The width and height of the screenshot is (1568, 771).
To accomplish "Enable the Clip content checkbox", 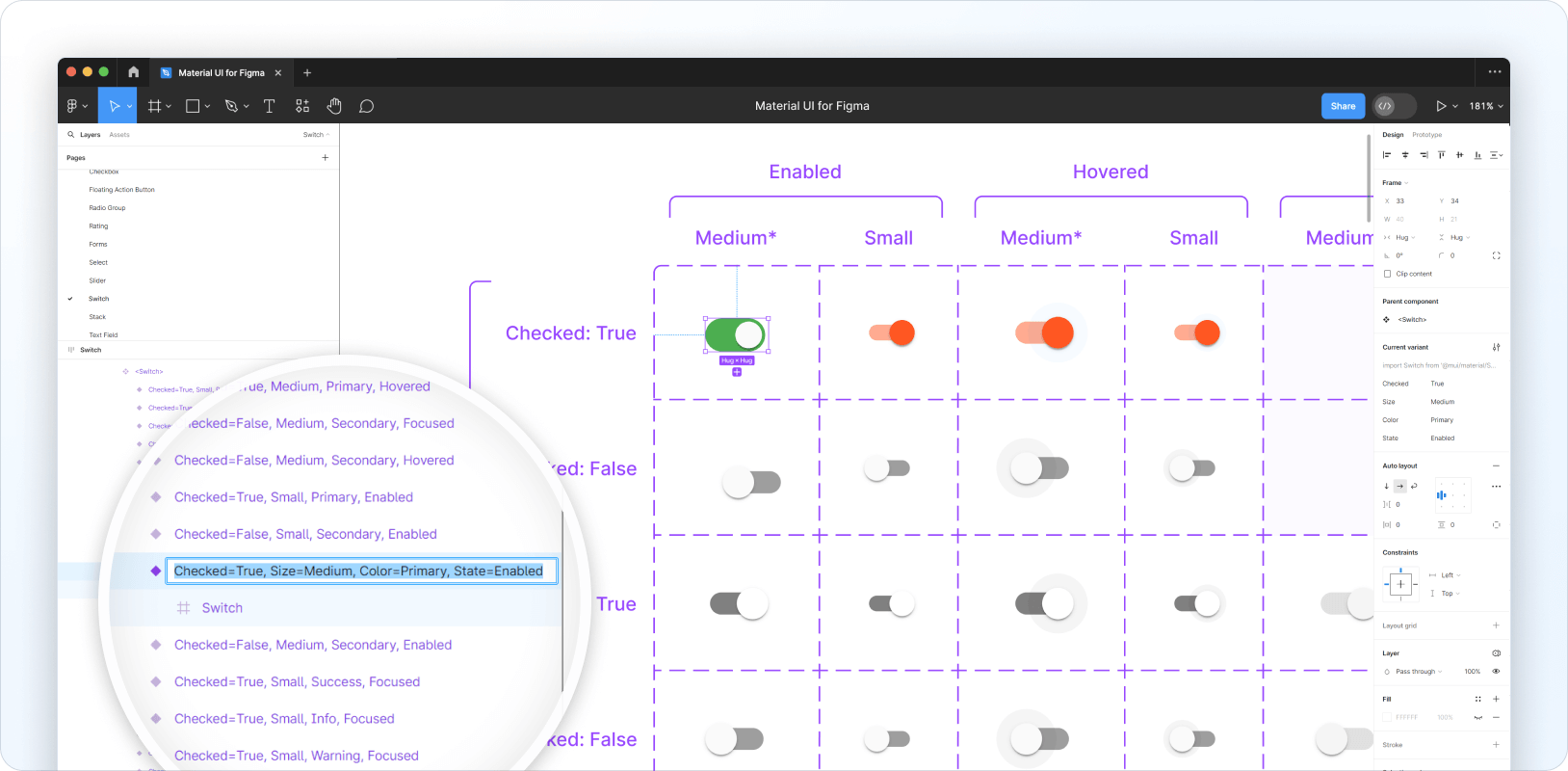I will pos(1387,274).
